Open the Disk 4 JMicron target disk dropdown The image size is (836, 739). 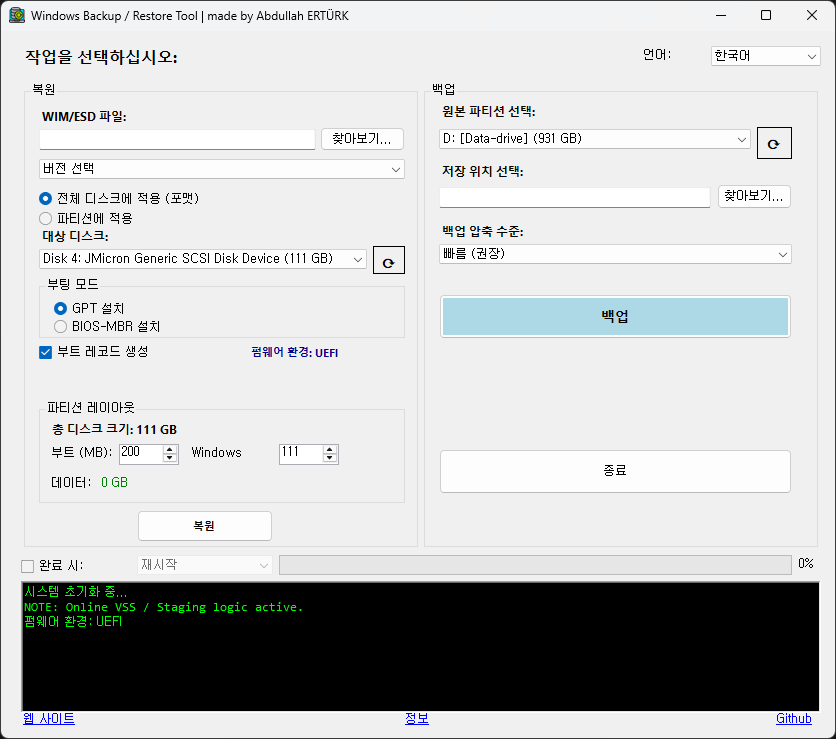[x=203, y=259]
